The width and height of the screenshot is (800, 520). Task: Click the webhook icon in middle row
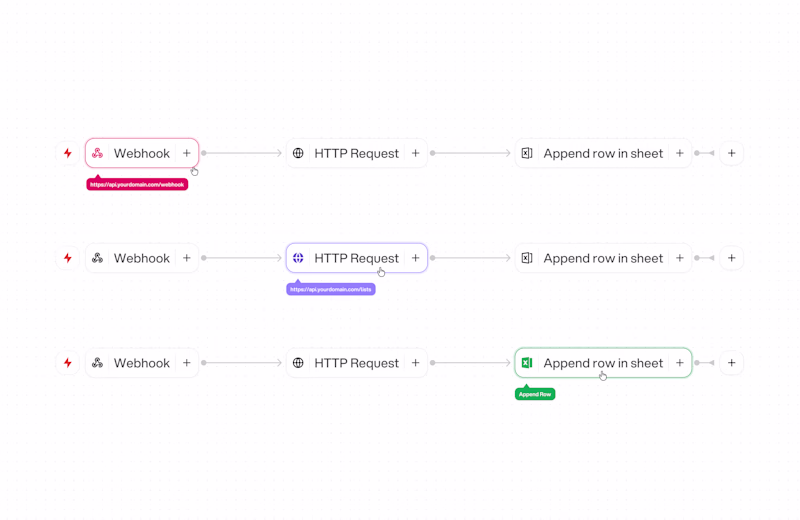pyautogui.click(x=97, y=258)
